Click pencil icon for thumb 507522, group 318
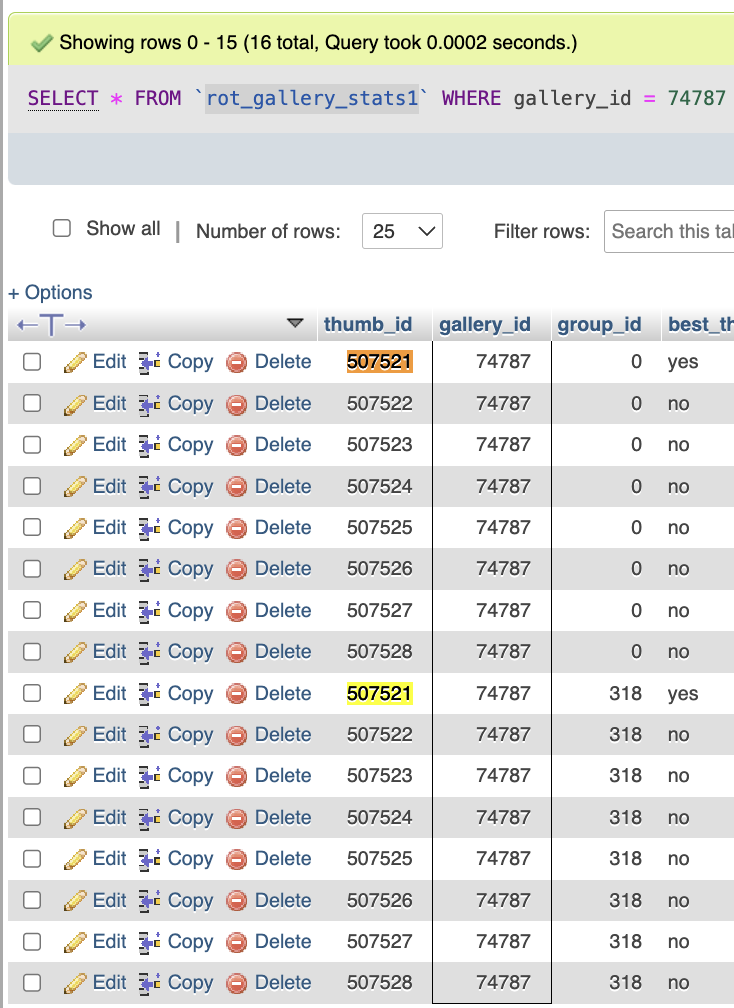This screenshot has width=734, height=1008. [75, 735]
